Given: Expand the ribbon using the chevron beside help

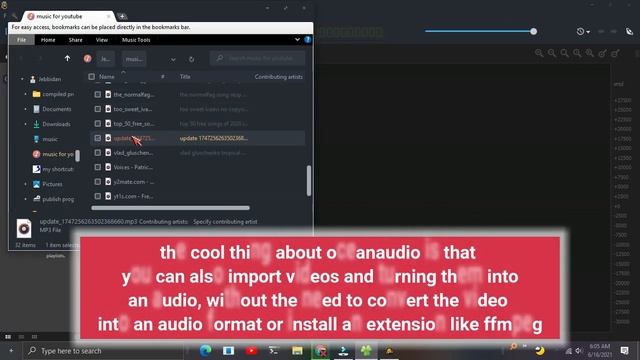Looking at the screenshot, I should [x=297, y=40].
